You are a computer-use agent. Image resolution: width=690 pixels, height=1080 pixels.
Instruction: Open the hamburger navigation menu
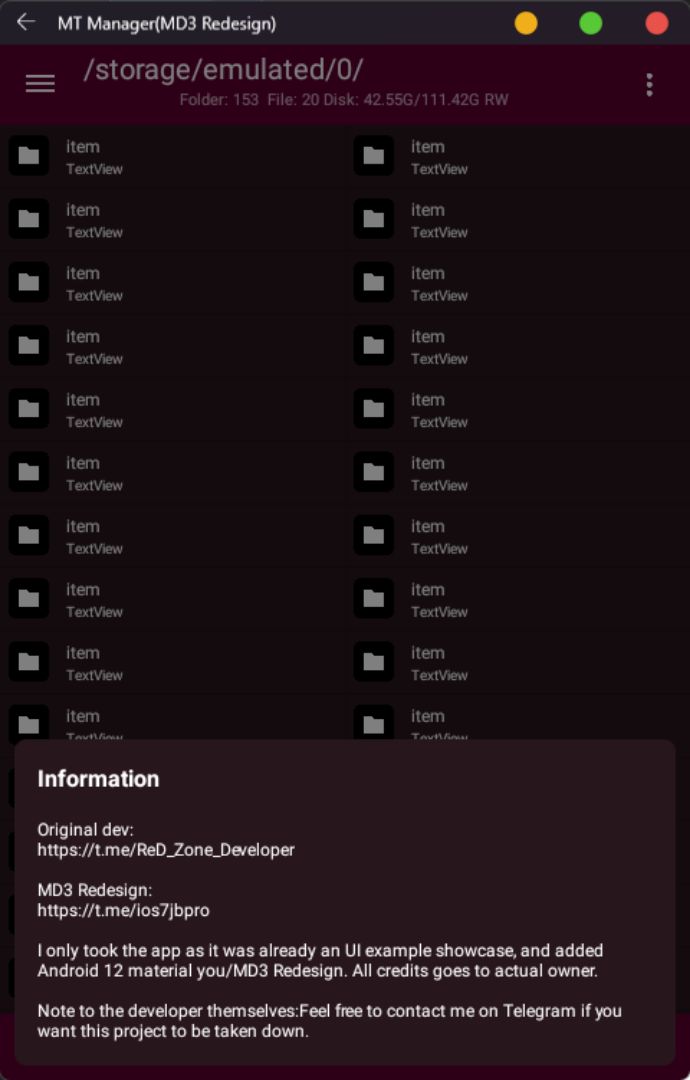point(40,83)
